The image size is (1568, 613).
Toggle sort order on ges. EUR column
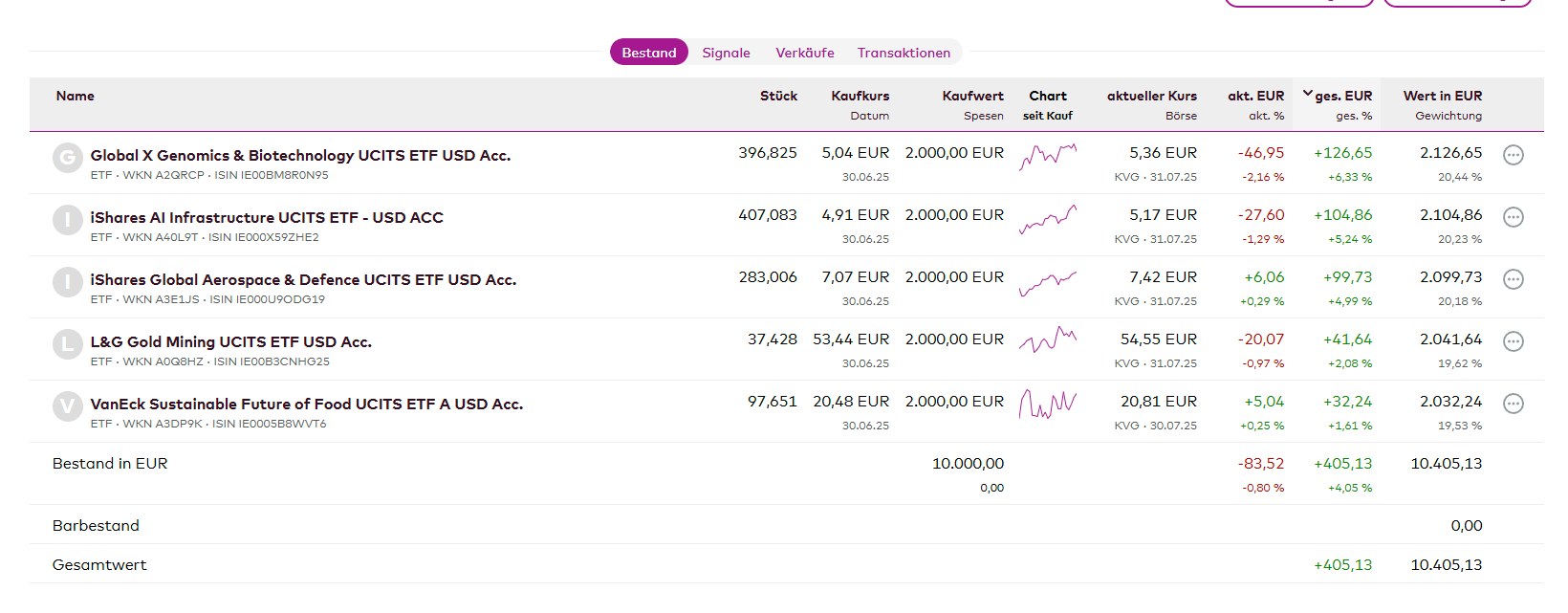point(1342,96)
